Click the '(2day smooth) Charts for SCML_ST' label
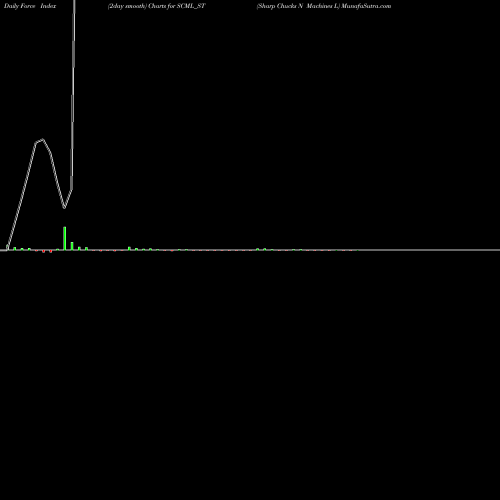Image resolution: width=500 pixels, height=500 pixels. pyautogui.click(x=157, y=6)
